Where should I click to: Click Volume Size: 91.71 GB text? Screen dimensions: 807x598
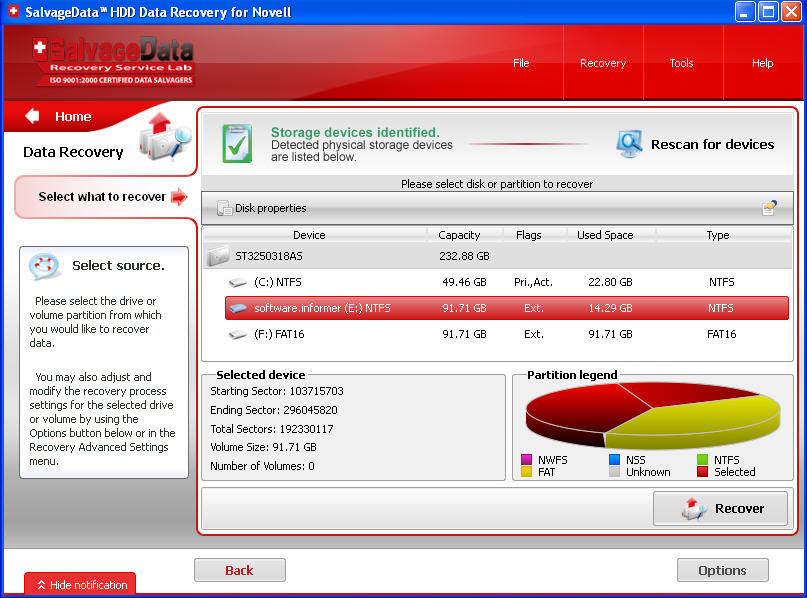click(263, 447)
